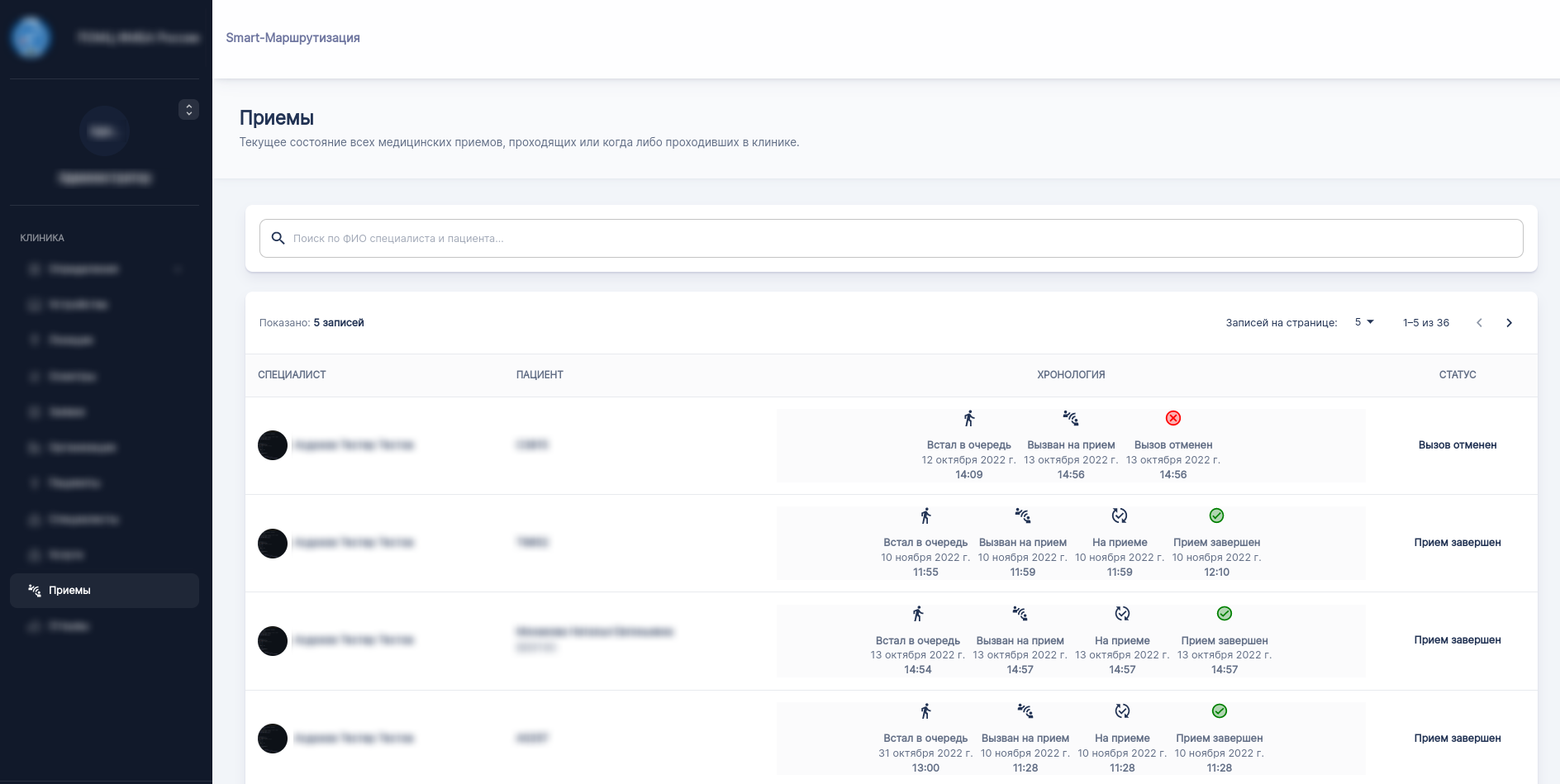Expand the sidebar profile switcher arrows
1560x784 pixels.
(x=188, y=110)
